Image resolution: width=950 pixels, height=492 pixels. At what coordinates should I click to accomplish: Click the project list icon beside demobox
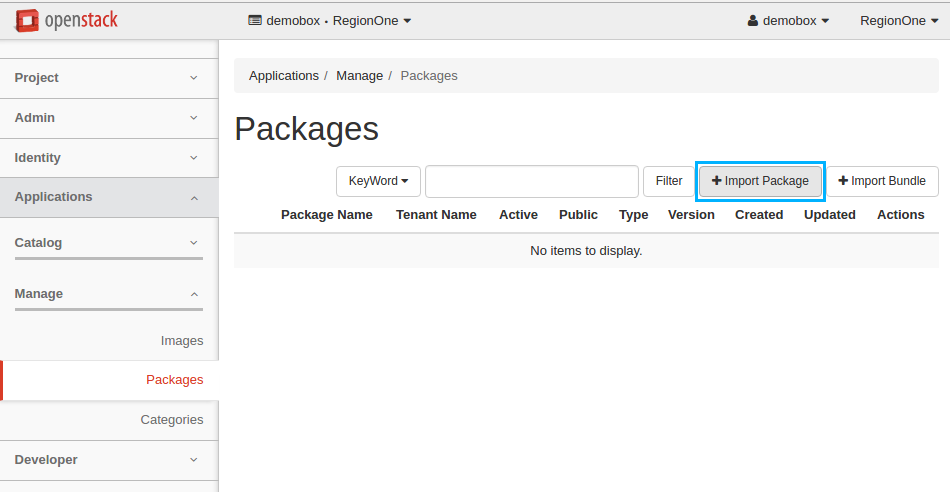point(255,20)
